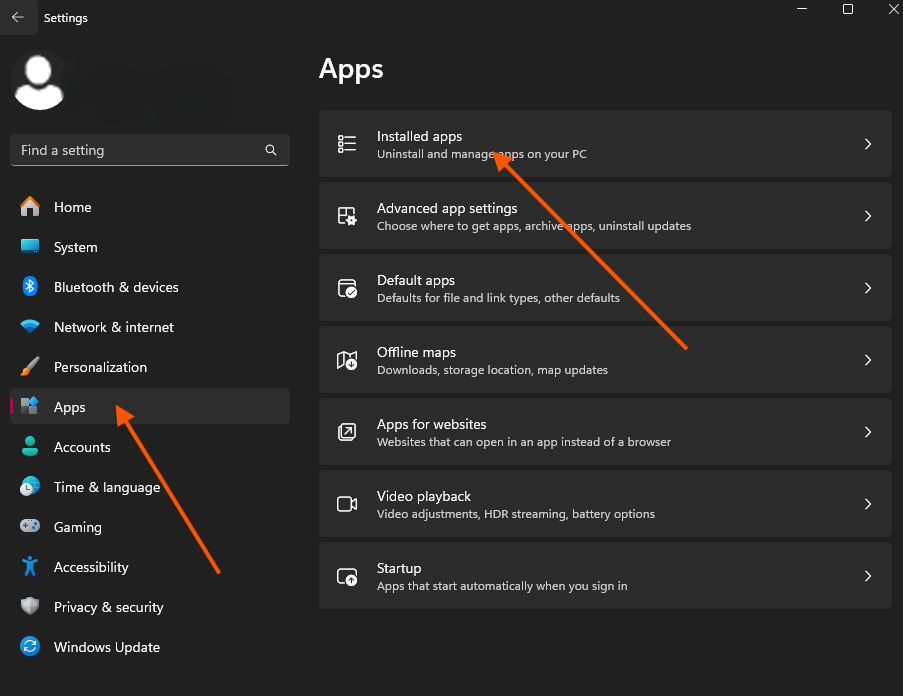Click the System monitor icon
Viewport: 903px width, 696px height.
(30, 246)
